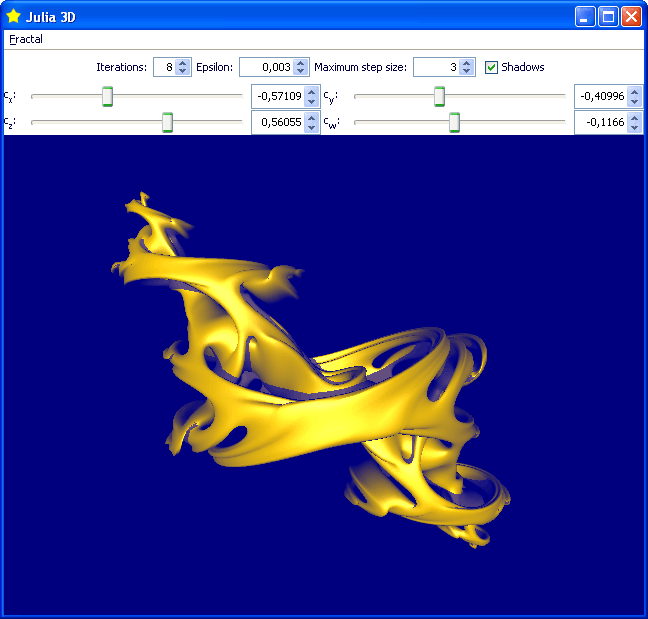The height and width of the screenshot is (619, 648).
Task: Decrease cy value with down arrow
Action: click(635, 101)
